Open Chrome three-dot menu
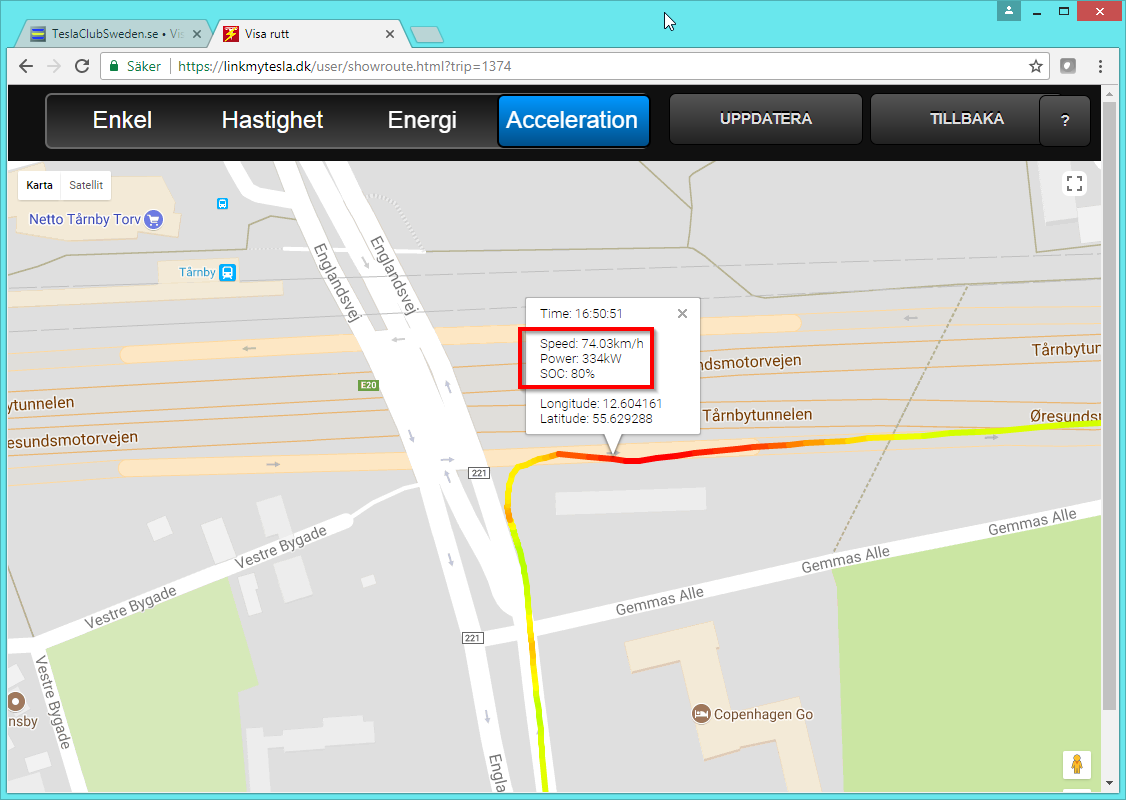 1100,66
